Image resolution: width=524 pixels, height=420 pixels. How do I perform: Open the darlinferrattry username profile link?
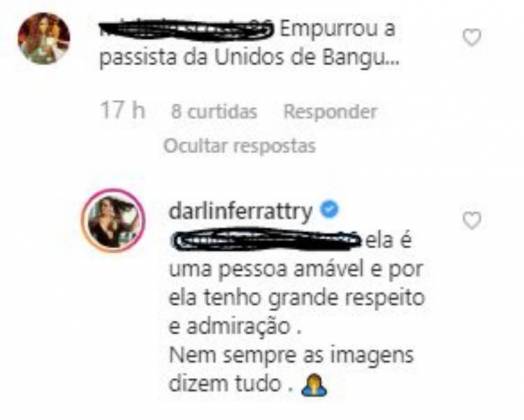pos(241,211)
